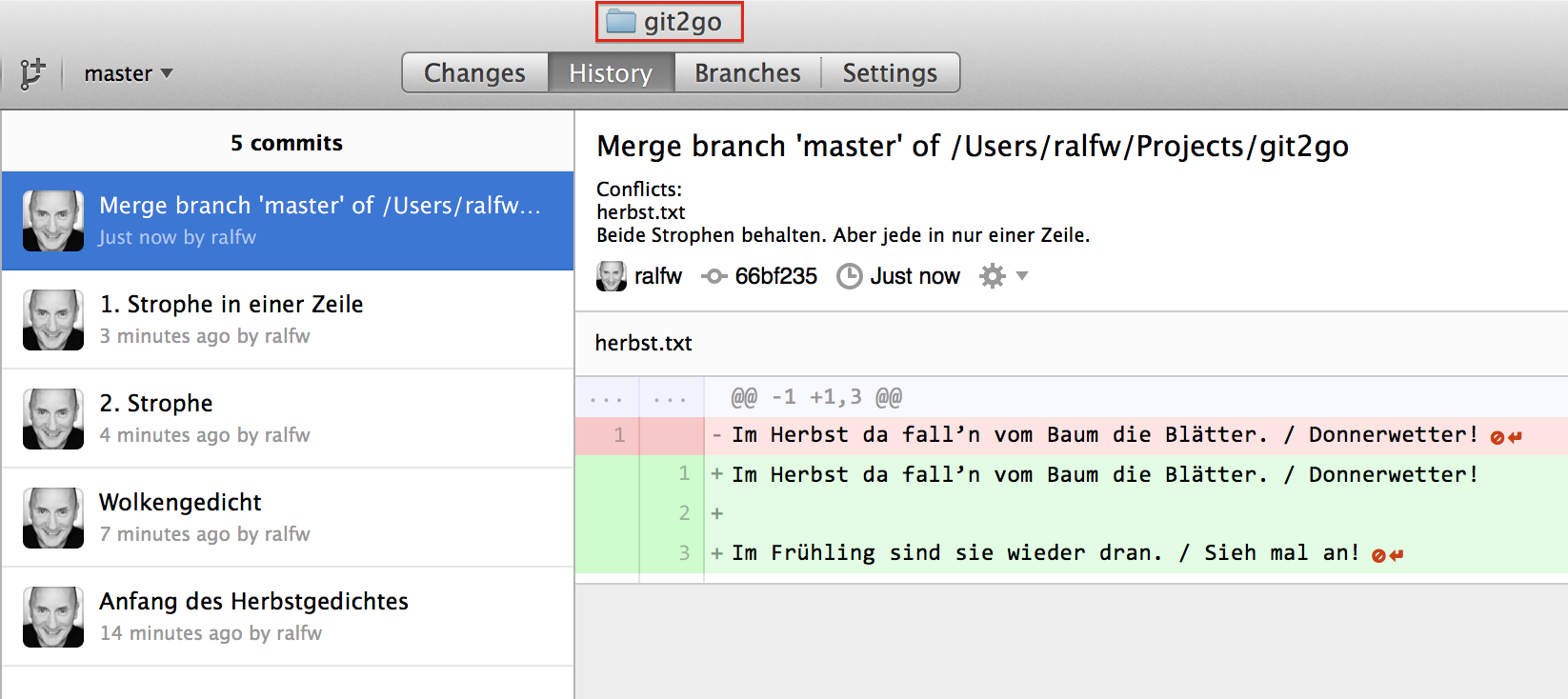
Task: Click the git2go repository title
Action: click(682, 21)
